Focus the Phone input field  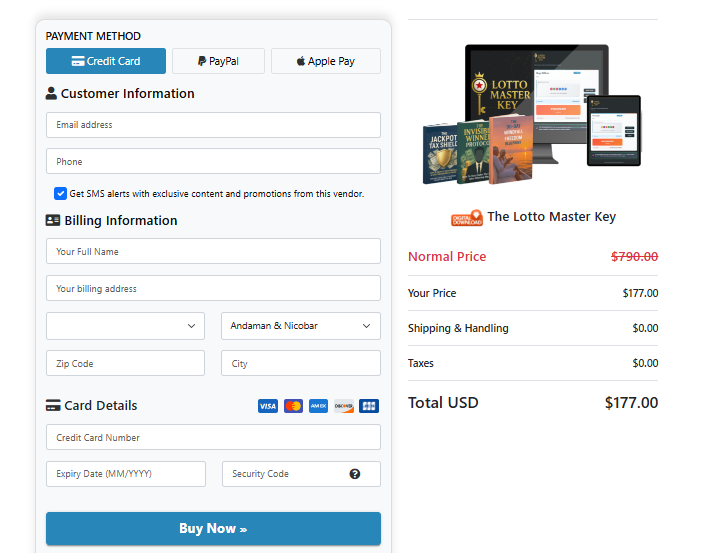pos(213,162)
